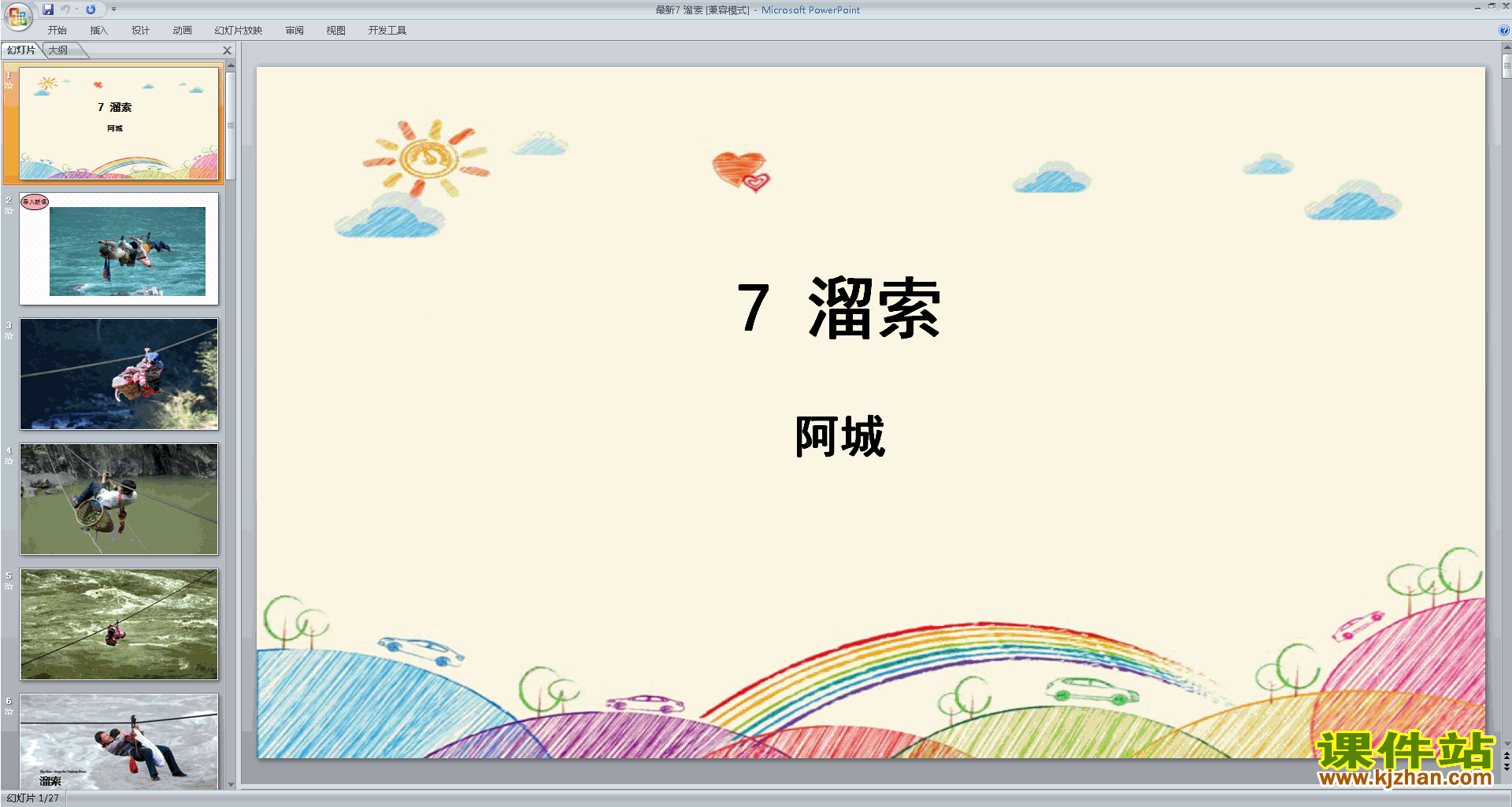Click the animation star icon under slide 4 number

point(9,461)
